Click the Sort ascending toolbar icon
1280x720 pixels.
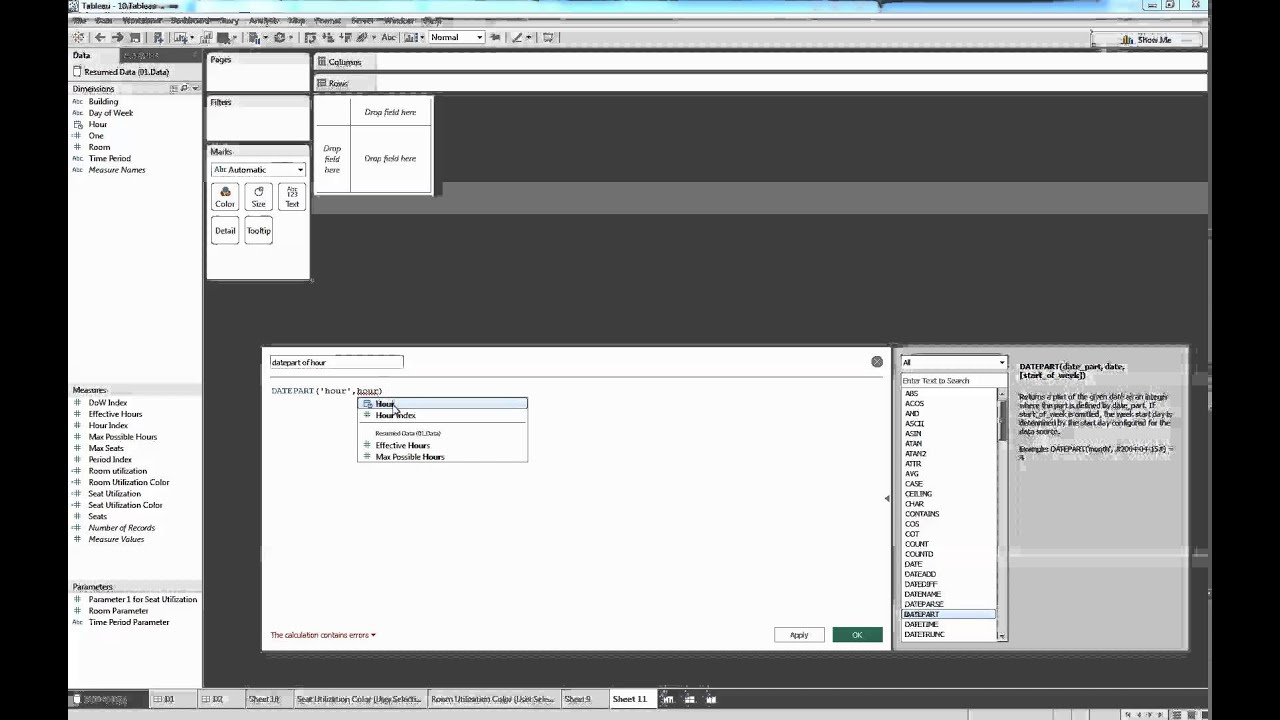pyautogui.click(x=328, y=37)
